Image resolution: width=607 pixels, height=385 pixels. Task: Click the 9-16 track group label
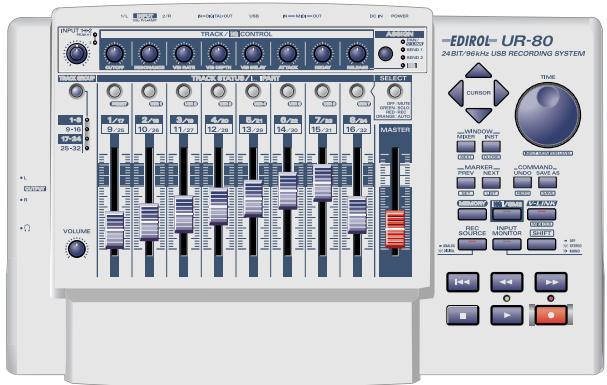(73, 129)
